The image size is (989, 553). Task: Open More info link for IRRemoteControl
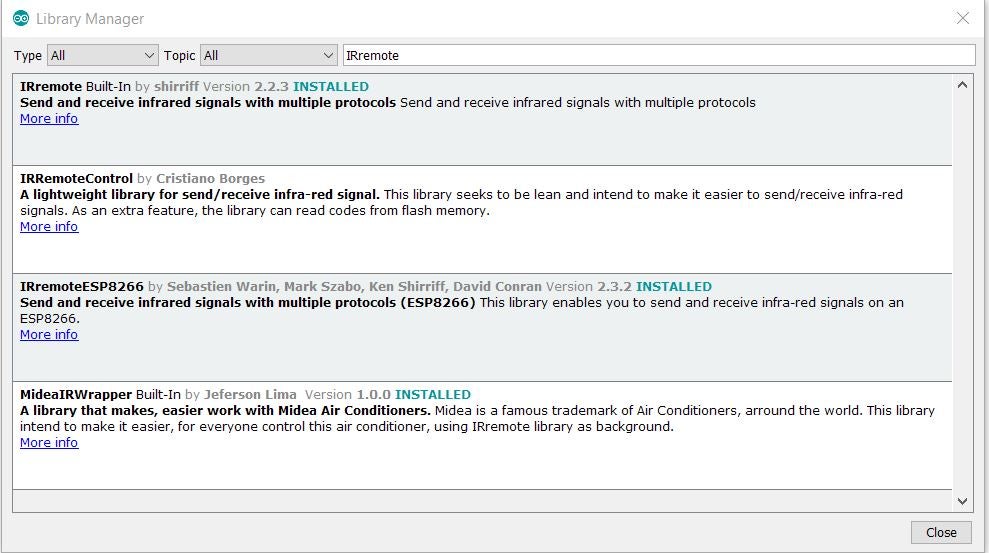click(x=49, y=226)
